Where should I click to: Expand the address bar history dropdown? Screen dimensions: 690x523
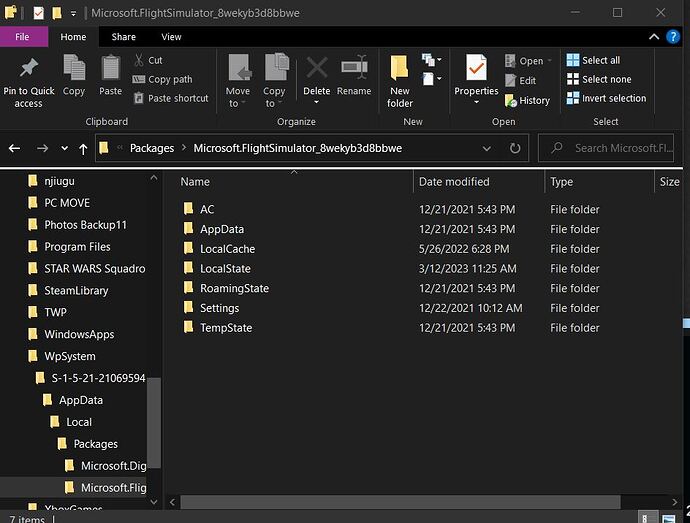click(x=487, y=148)
